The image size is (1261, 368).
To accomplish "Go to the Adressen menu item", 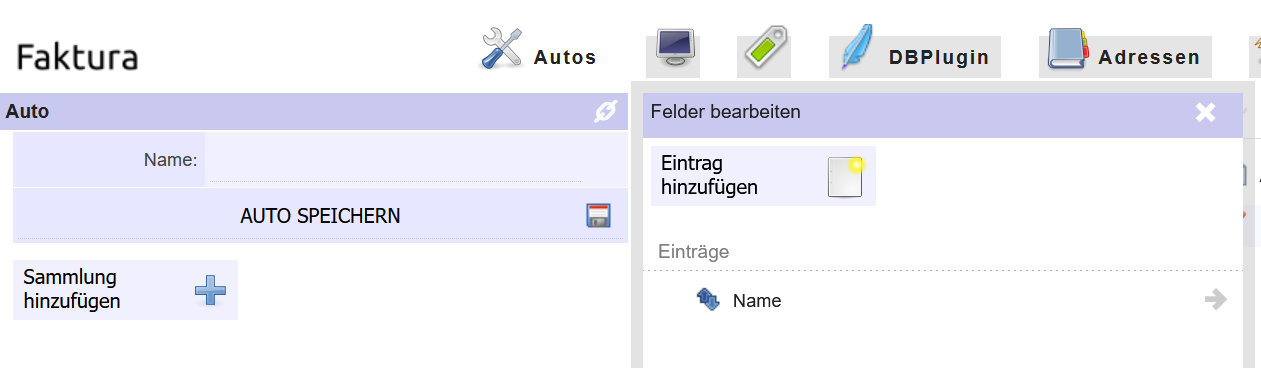I will 1149,57.
